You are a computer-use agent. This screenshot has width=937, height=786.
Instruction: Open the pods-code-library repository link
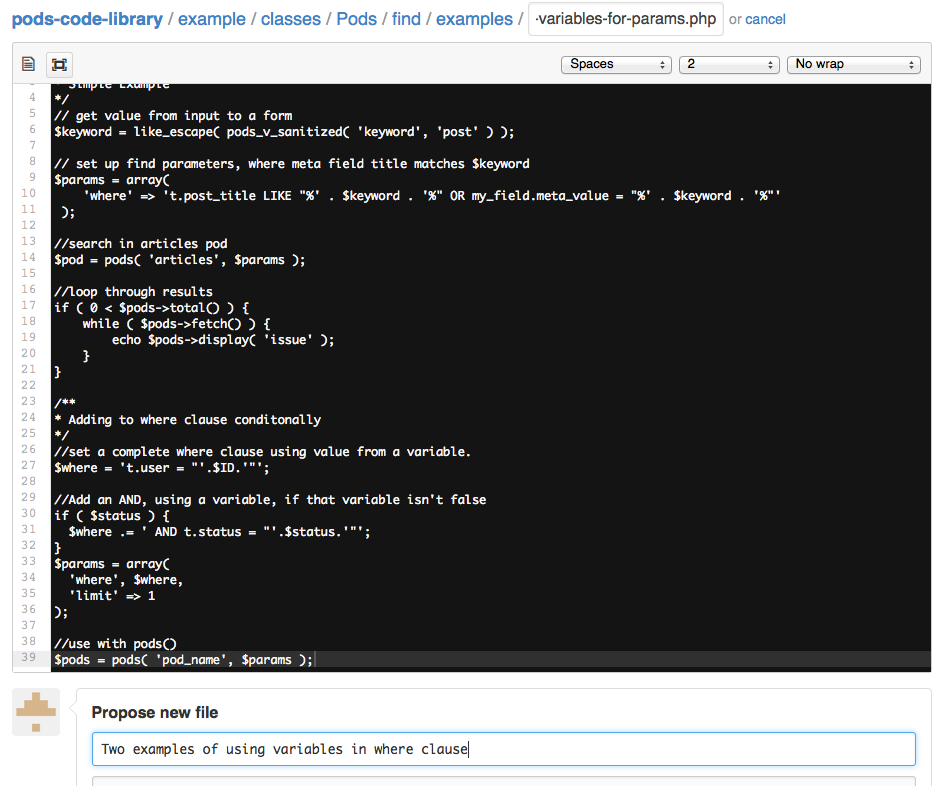[87, 19]
